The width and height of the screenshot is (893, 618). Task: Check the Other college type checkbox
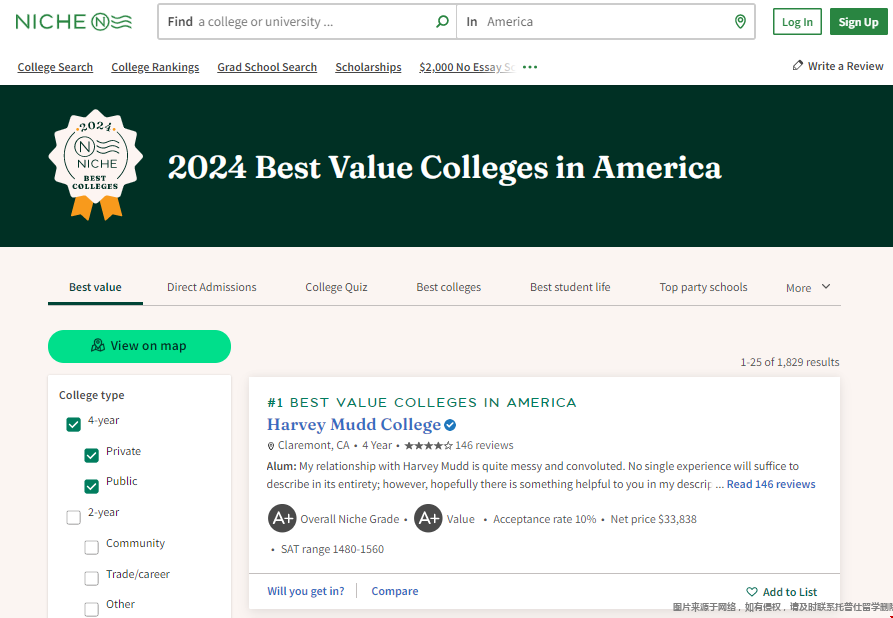tap(91, 609)
